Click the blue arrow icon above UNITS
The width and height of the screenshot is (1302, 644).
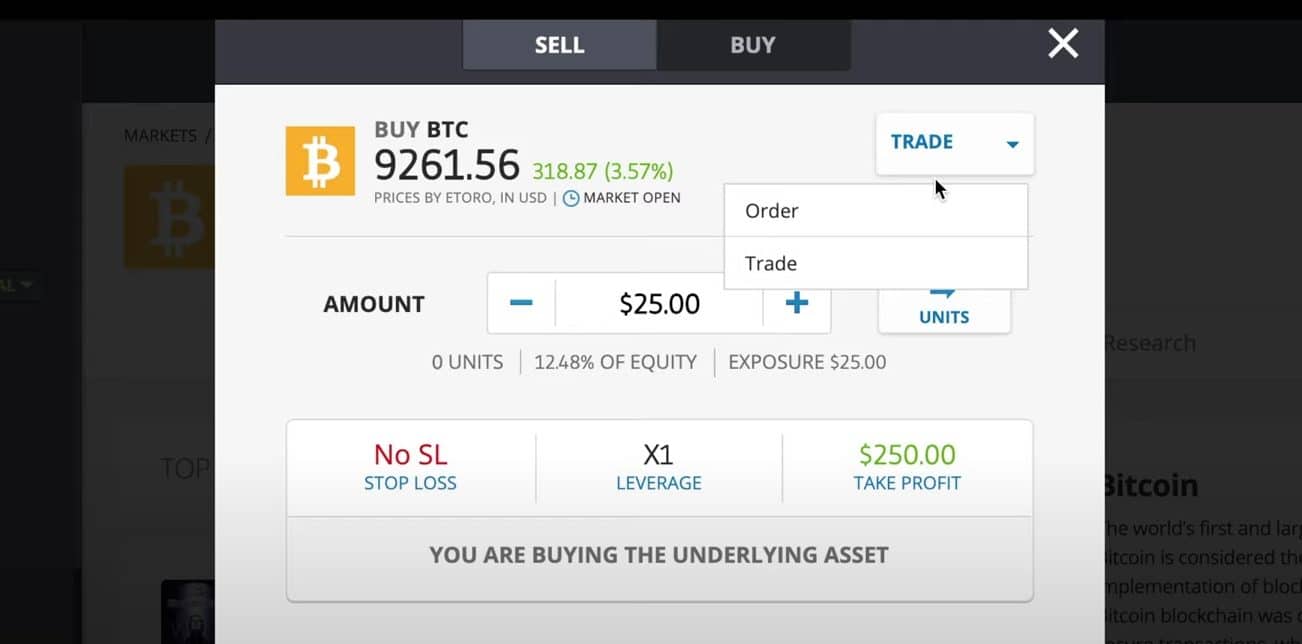(x=941, y=292)
